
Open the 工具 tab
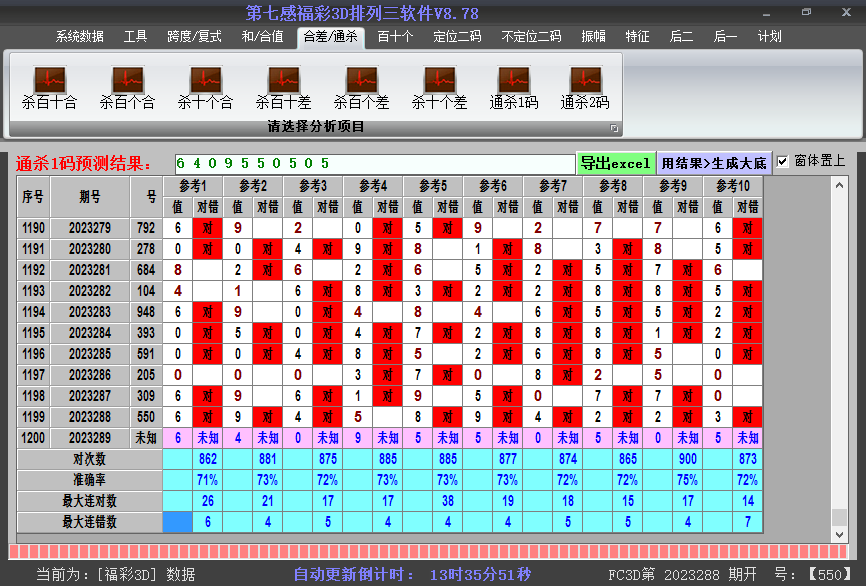tap(135, 36)
